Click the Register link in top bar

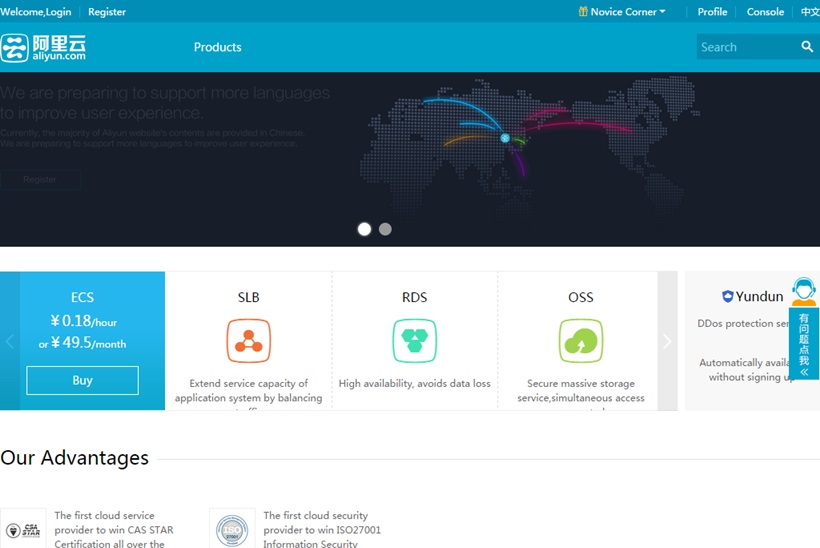pos(107,12)
